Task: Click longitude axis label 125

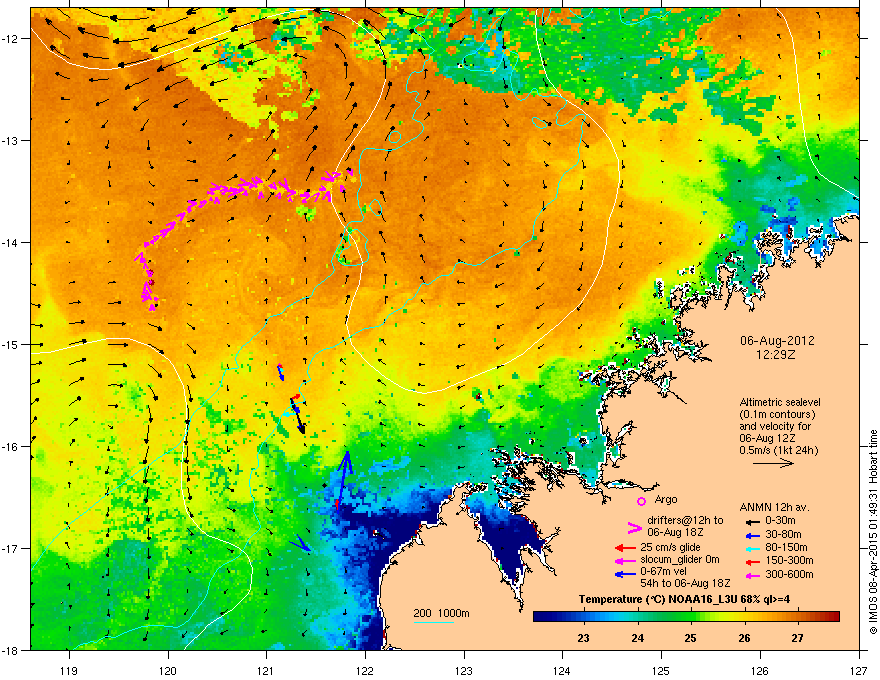Action: coord(661,671)
